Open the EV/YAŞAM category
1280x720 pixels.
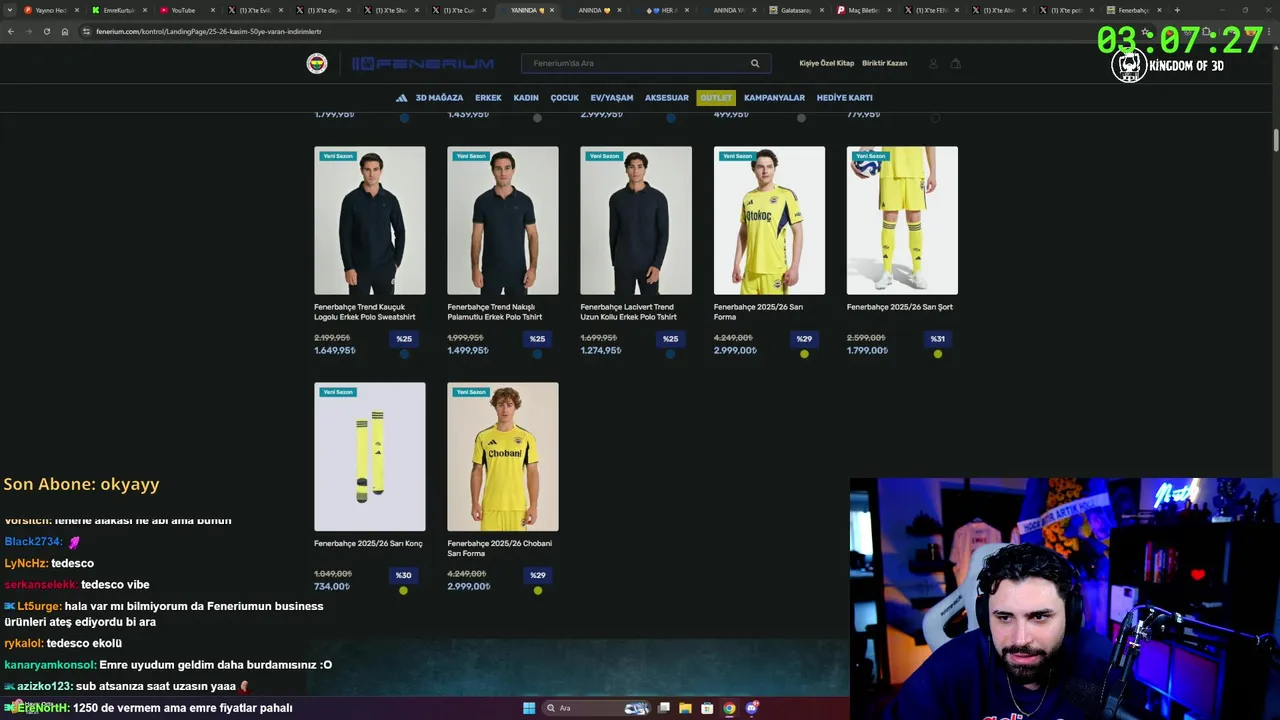[612, 98]
